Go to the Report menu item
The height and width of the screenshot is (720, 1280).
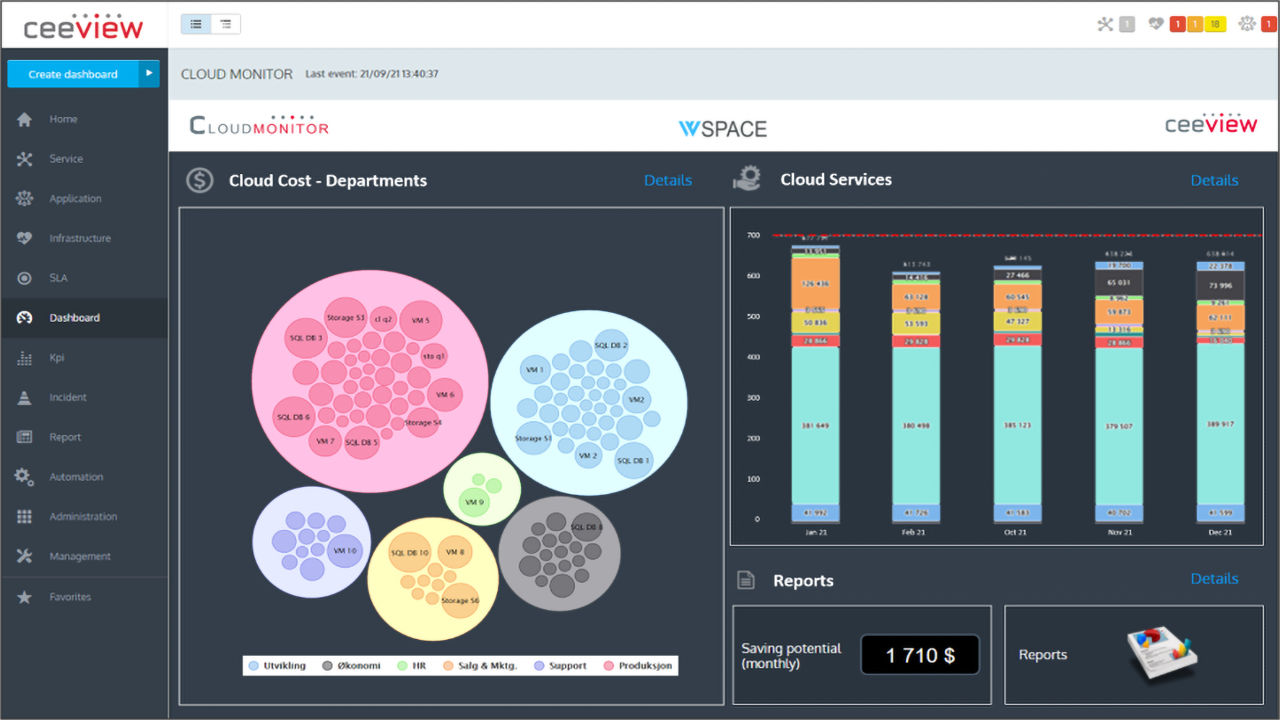coord(84,437)
